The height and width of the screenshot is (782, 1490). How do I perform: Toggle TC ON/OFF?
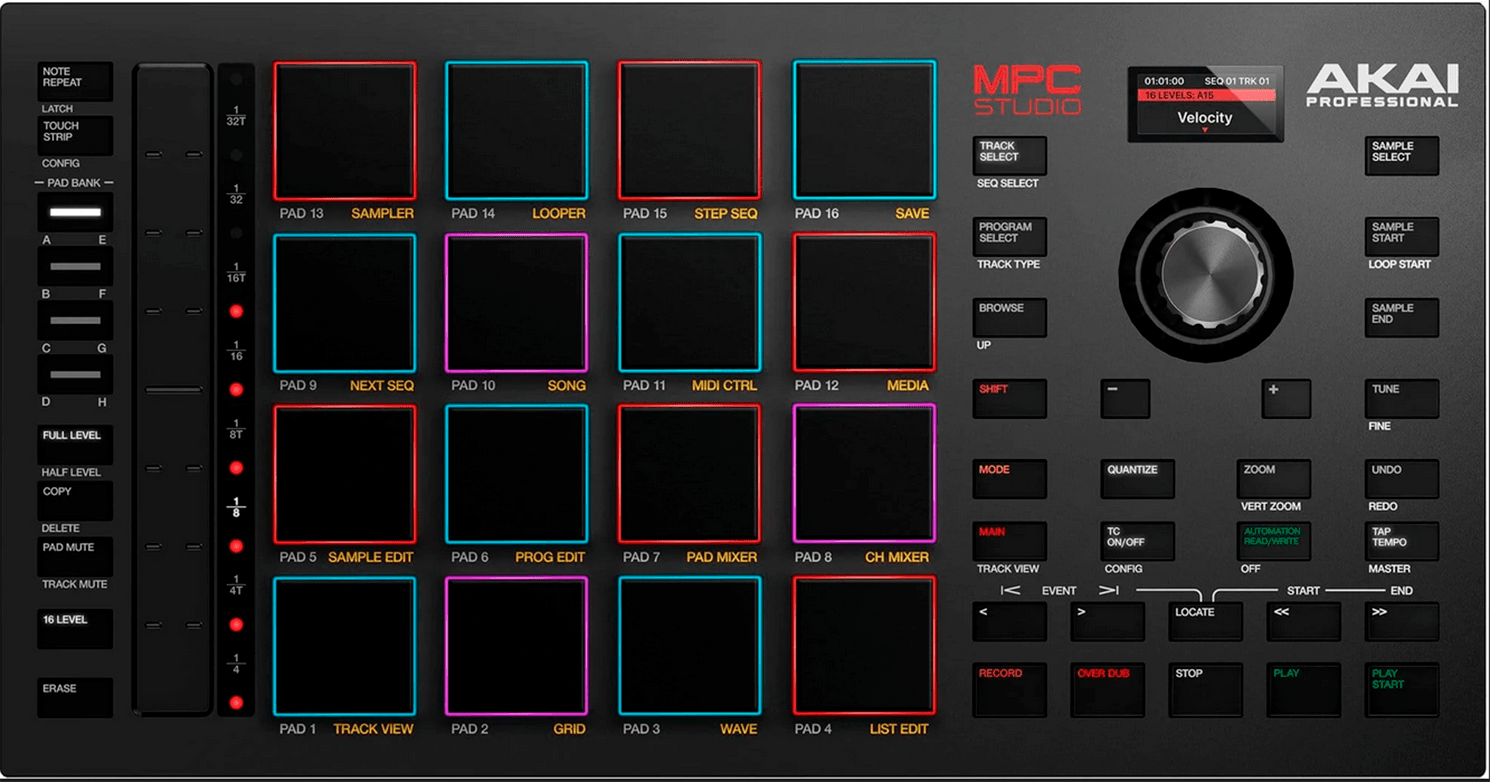pos(1135,541)
